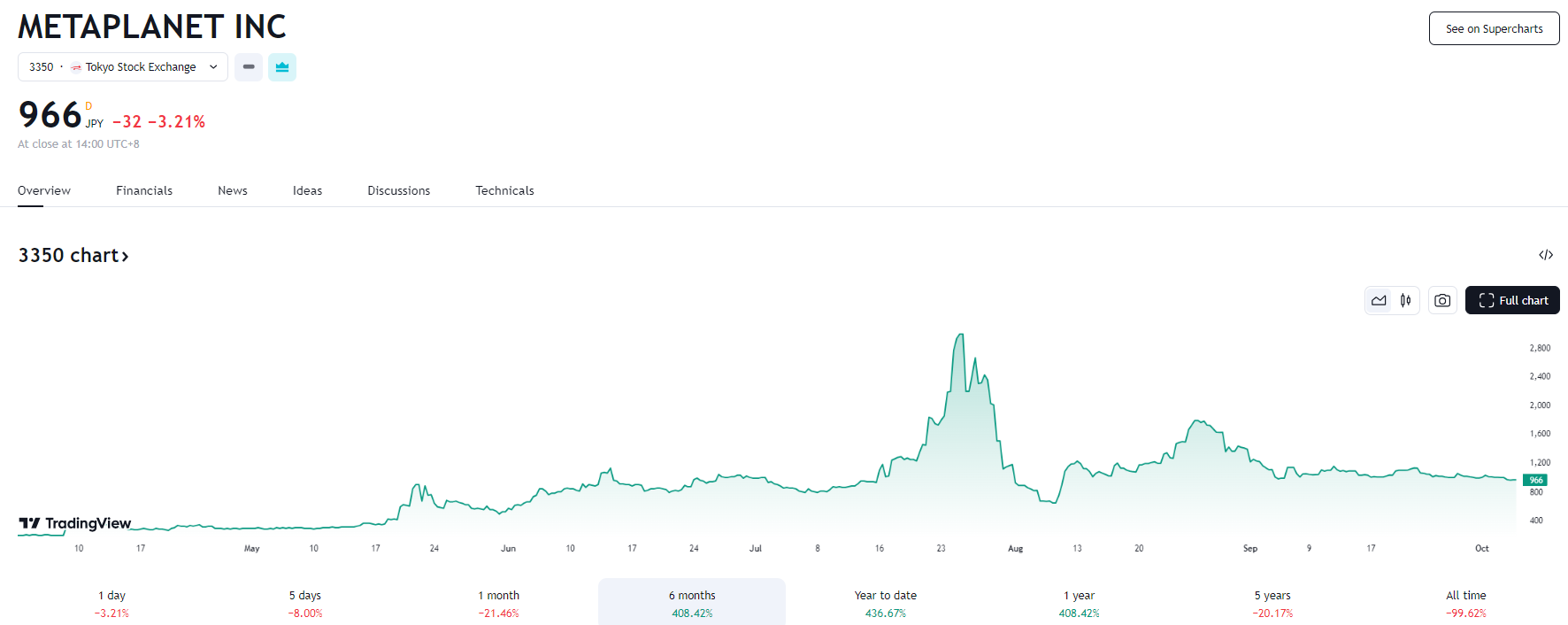
Task: Open the Discussions tab
Action: point(399,190)
